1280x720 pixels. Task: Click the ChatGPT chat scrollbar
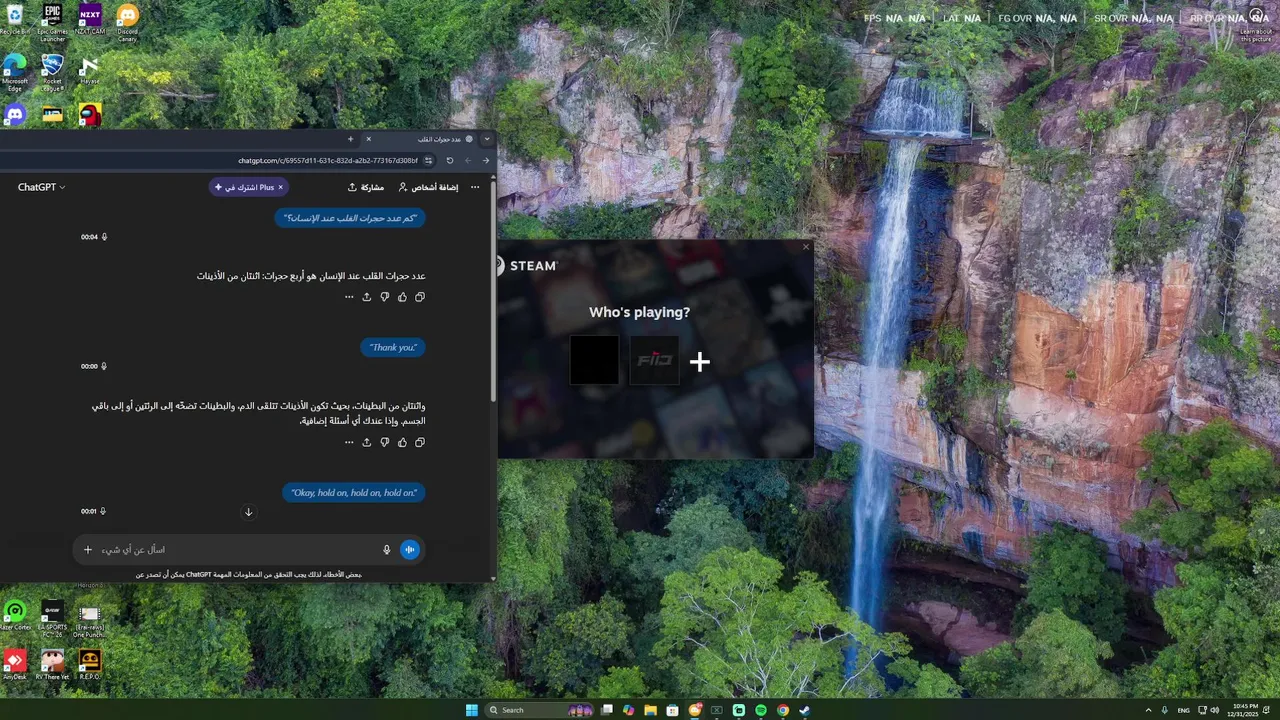point(493,290)
